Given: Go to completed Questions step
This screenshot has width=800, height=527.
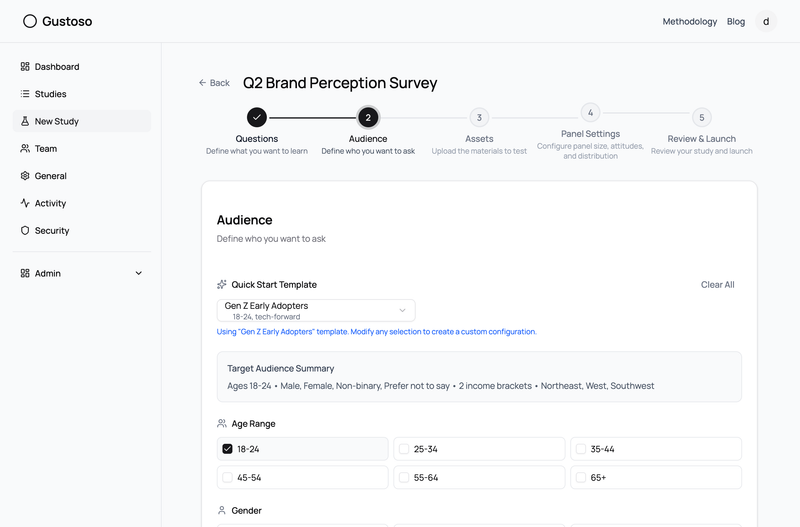Looking at the screenshot, I should pos(257,118).
